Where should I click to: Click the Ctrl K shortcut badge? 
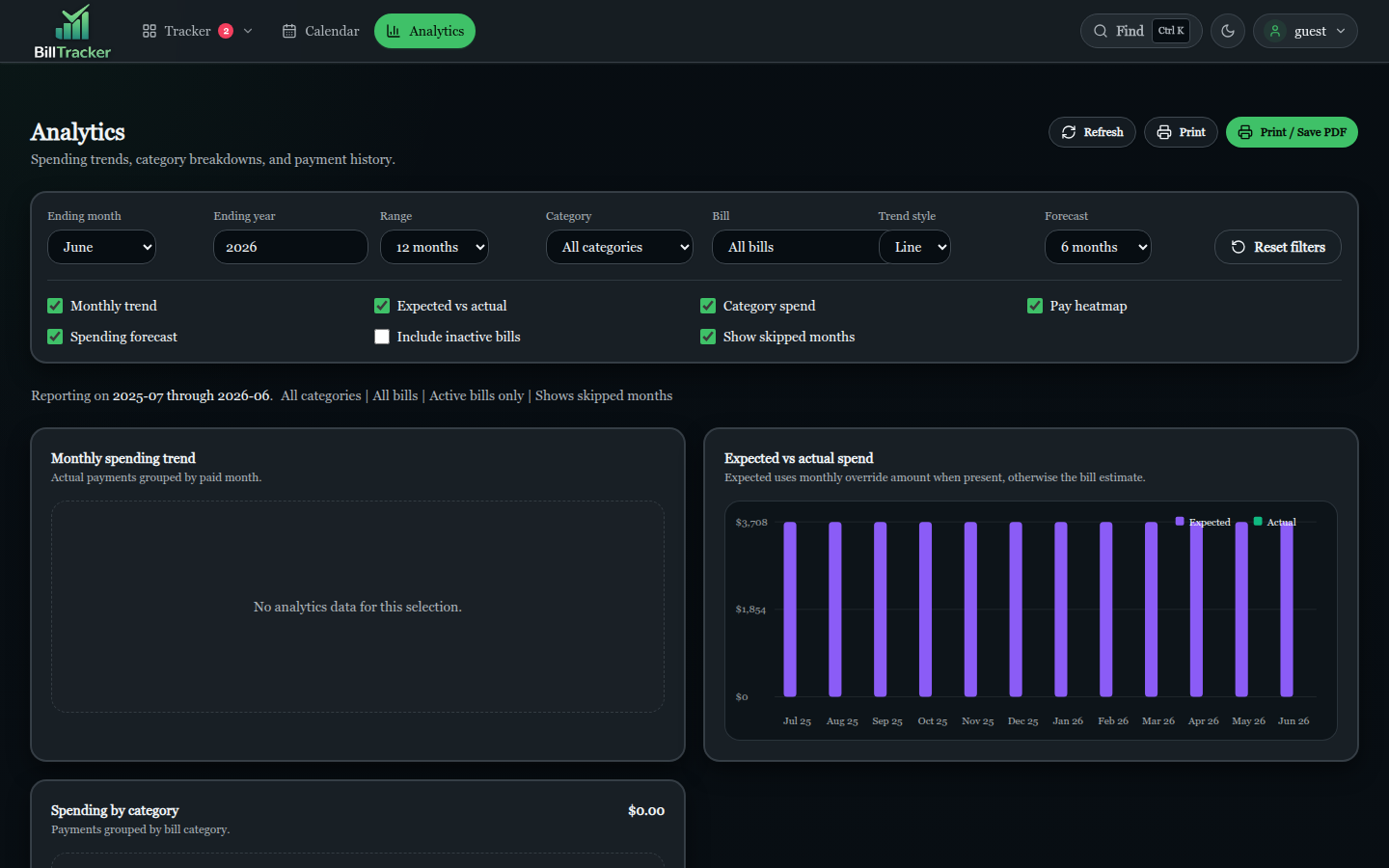tap(1171, 31)
